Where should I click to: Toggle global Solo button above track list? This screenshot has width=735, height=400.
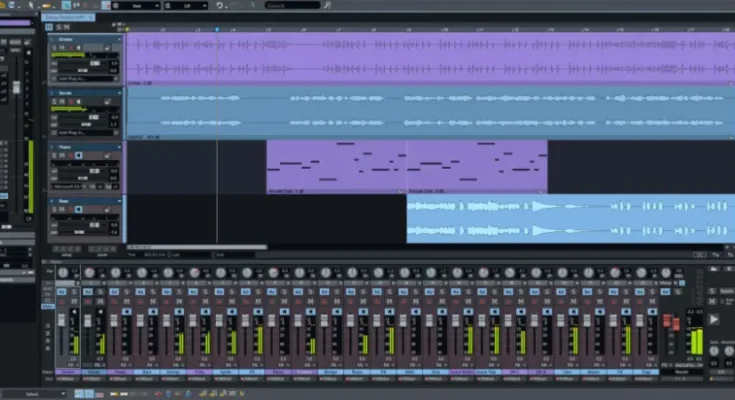coord(58,27)
